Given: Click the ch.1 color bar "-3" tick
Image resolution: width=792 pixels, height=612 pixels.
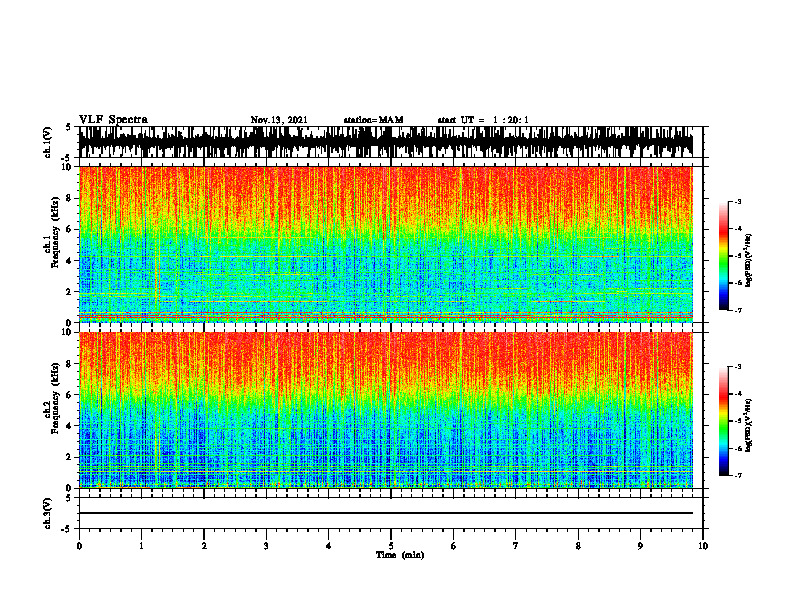Looking at the screenshot, I should (x=738, y=202).
